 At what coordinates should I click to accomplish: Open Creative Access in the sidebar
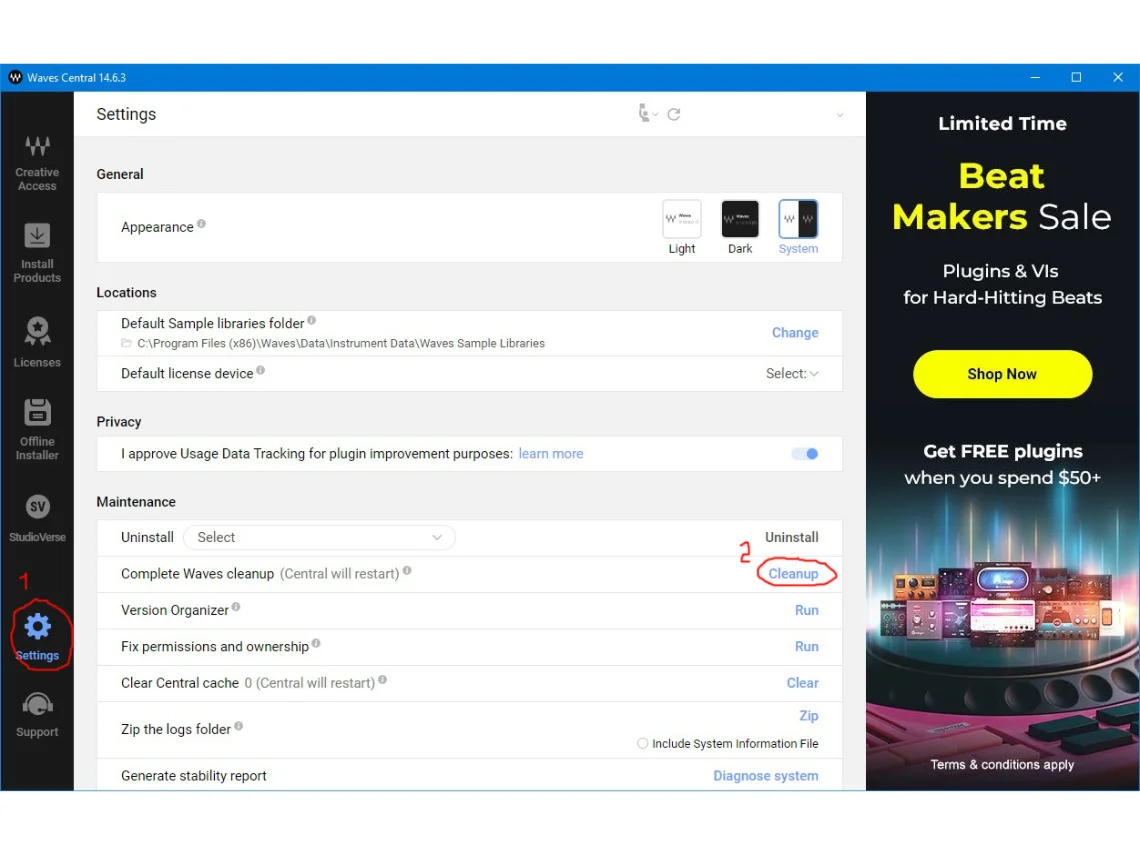coord(37,163)
